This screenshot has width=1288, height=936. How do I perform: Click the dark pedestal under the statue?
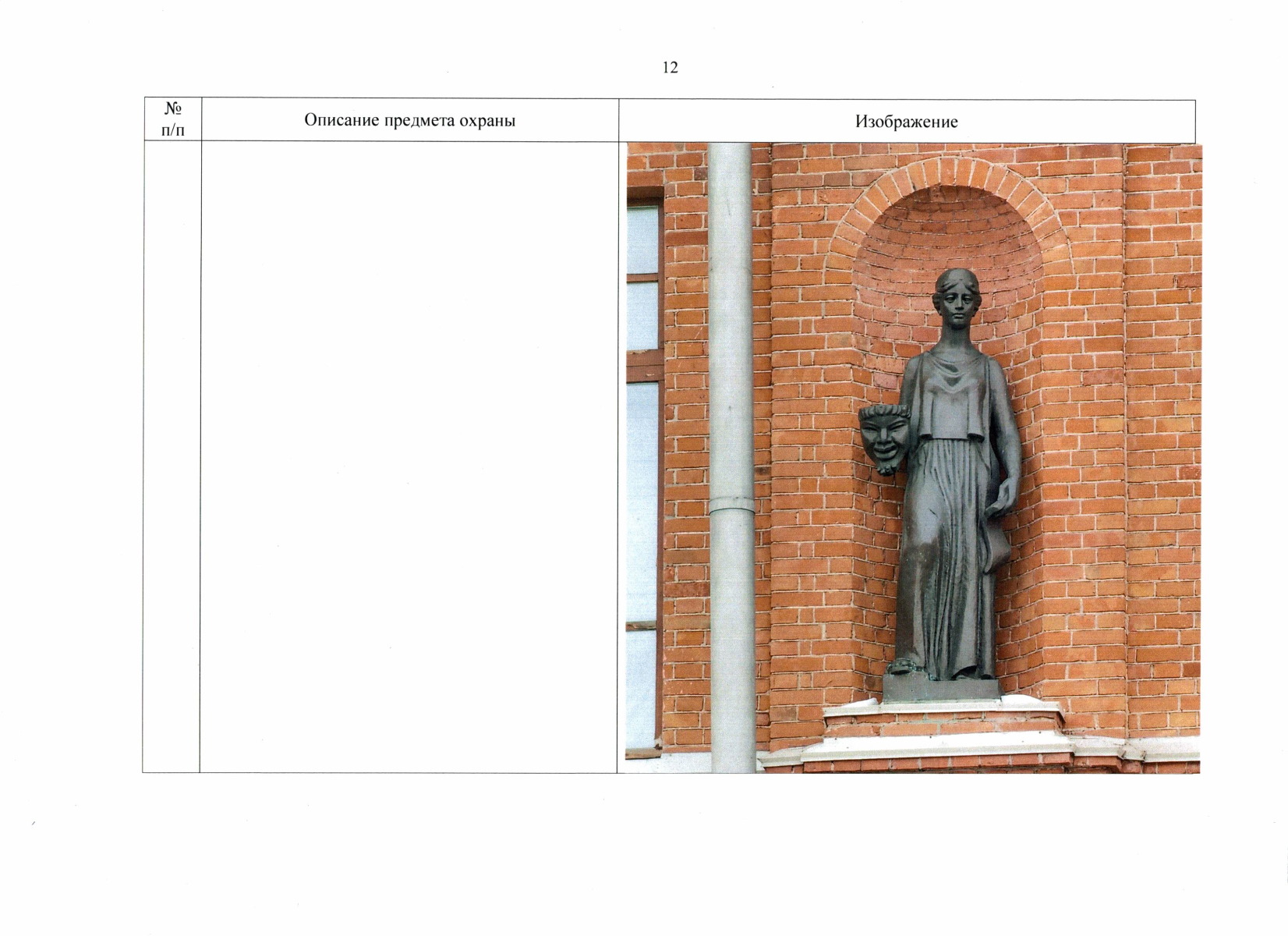pos(941,689)
